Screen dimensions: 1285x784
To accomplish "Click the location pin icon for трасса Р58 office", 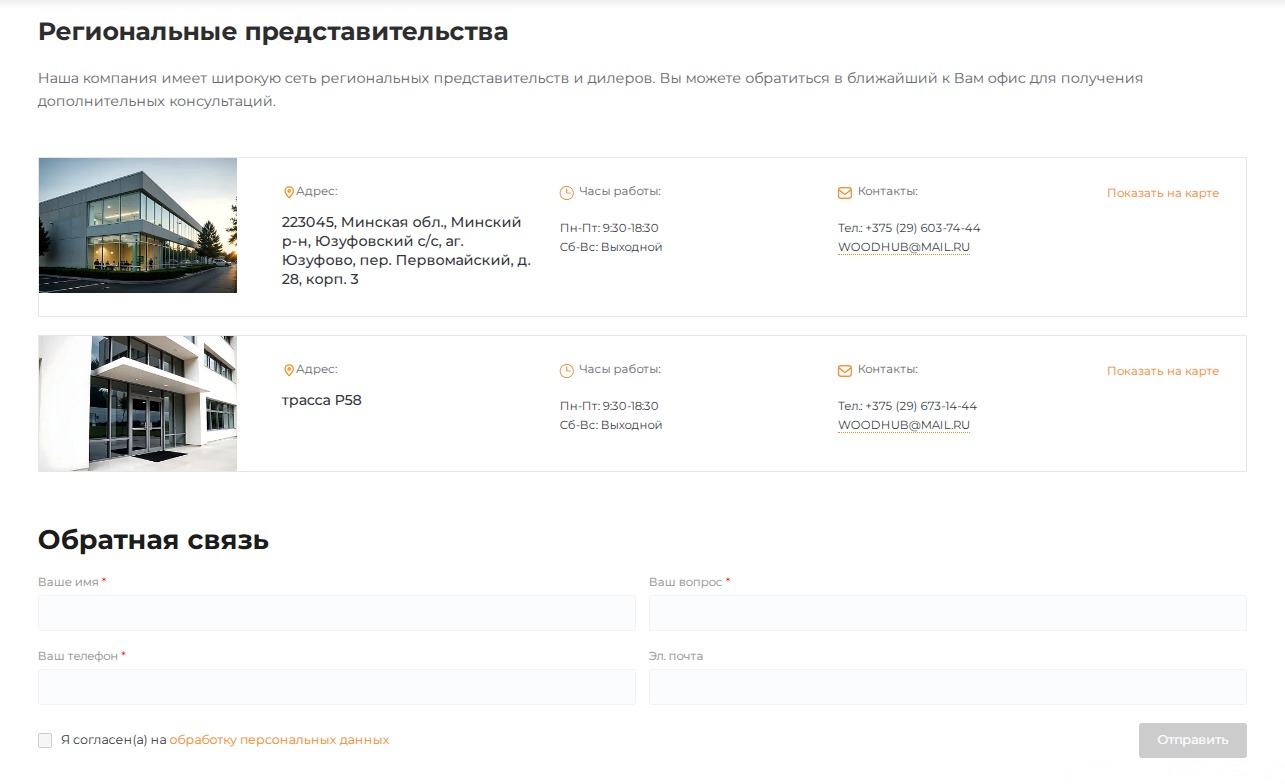I will tap(290, 369).
